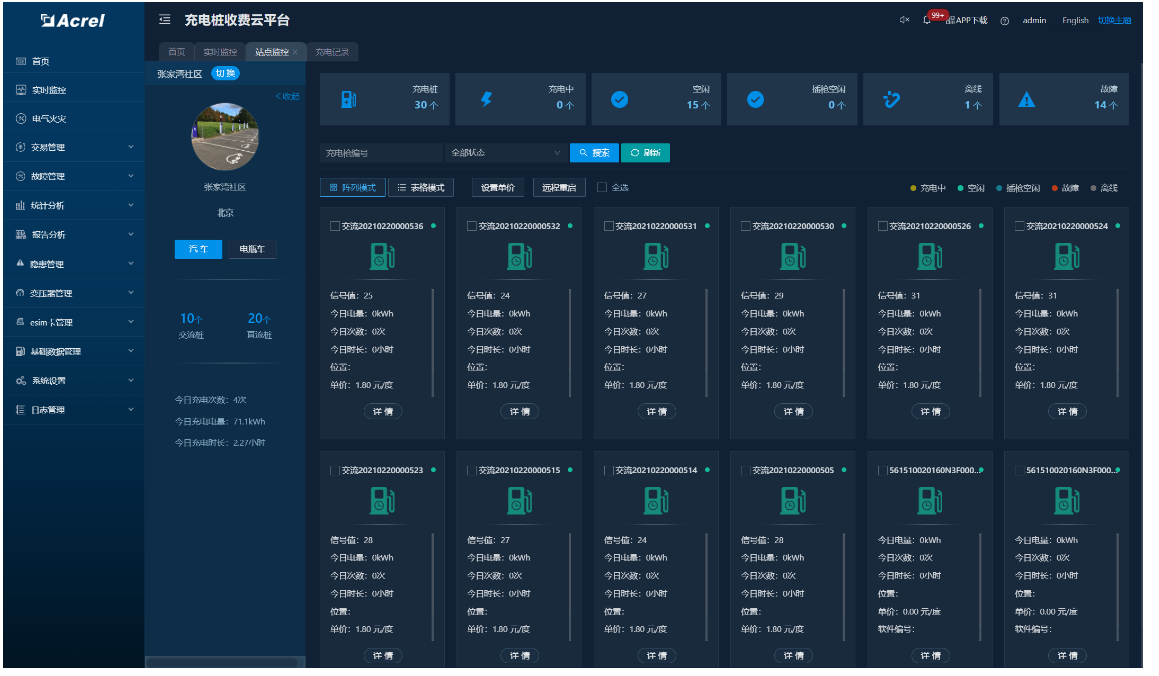Collapse sidebar using the hamburger menu icon
This screenshot has height=676, width=1159.
[x=164, y=20]
